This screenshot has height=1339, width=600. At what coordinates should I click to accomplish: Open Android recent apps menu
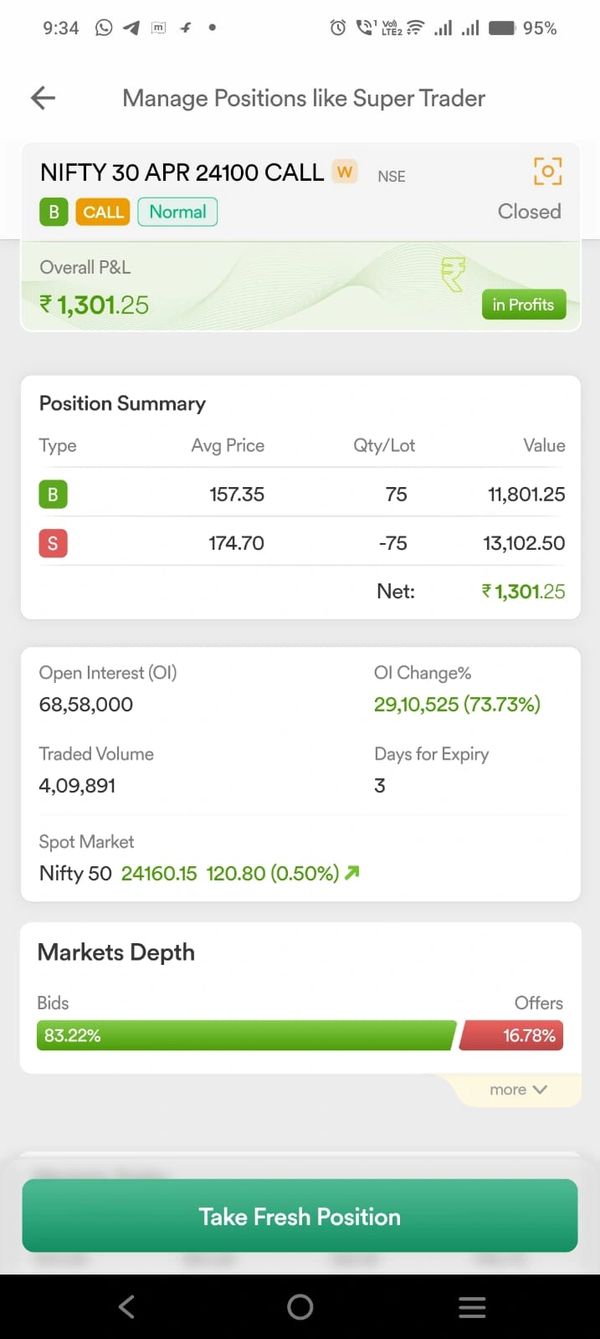(472, 1306)
